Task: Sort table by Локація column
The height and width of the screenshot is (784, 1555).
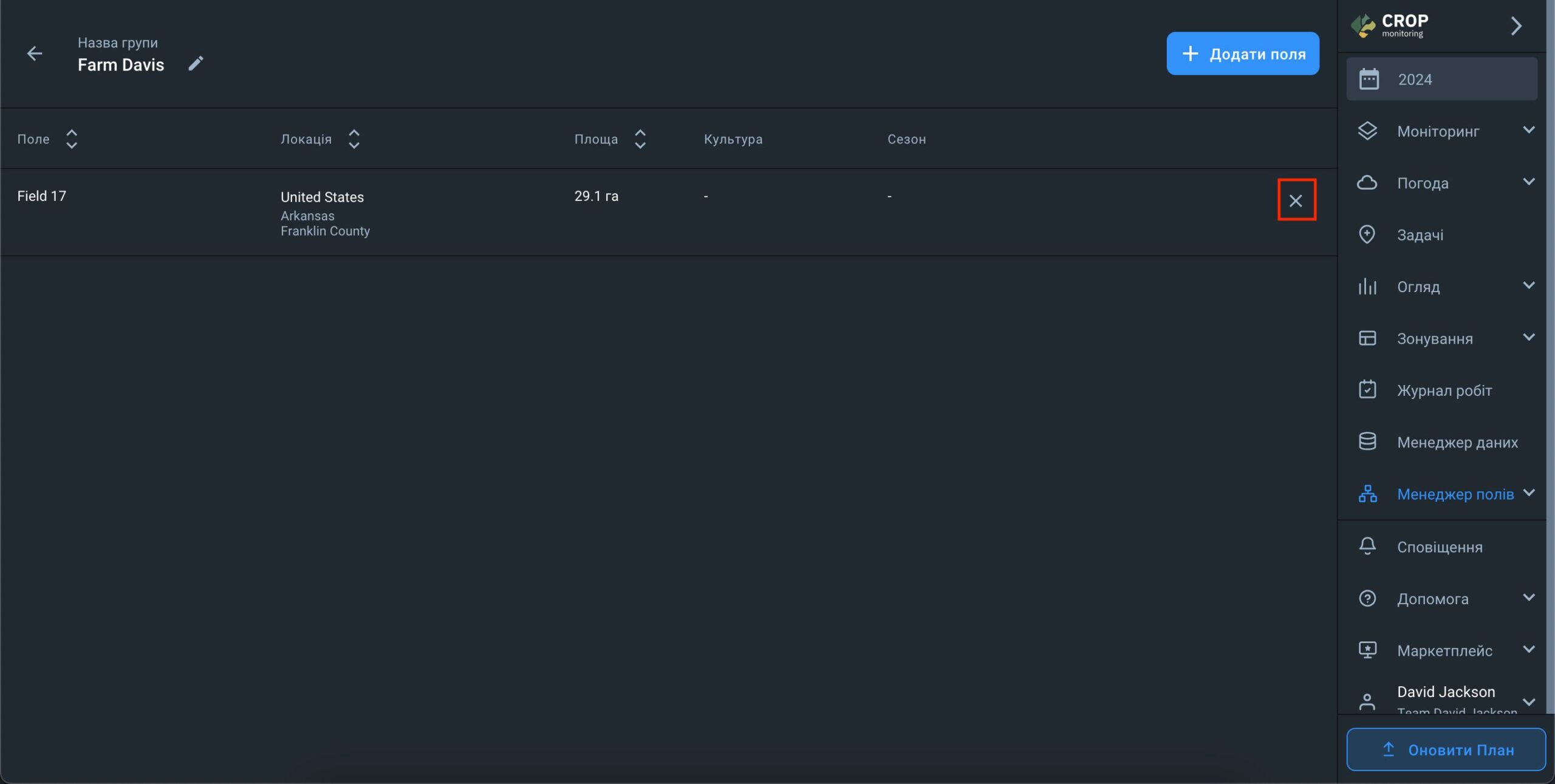Action: [354, 139]
